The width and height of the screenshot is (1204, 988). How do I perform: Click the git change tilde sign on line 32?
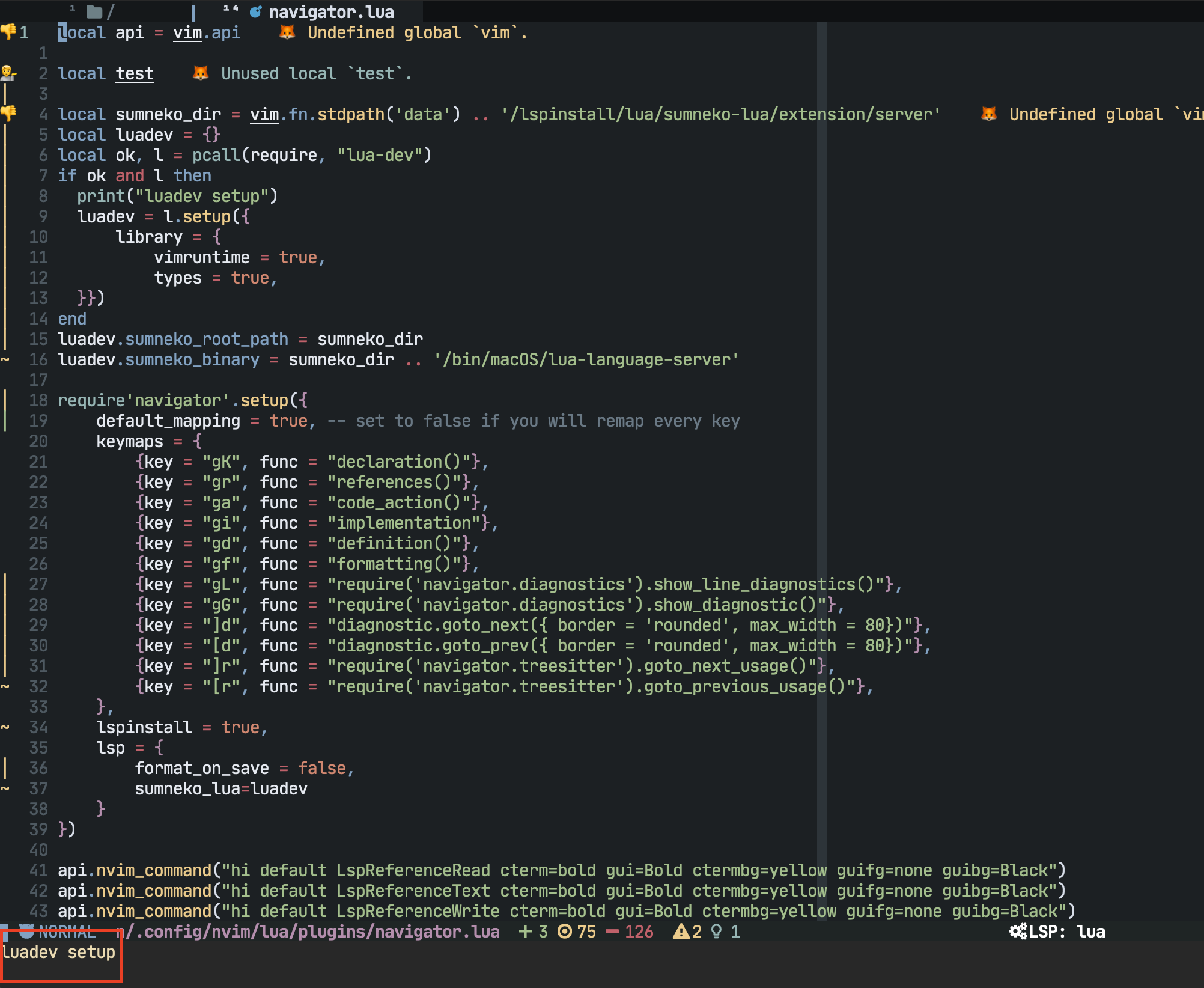(5, 686)
